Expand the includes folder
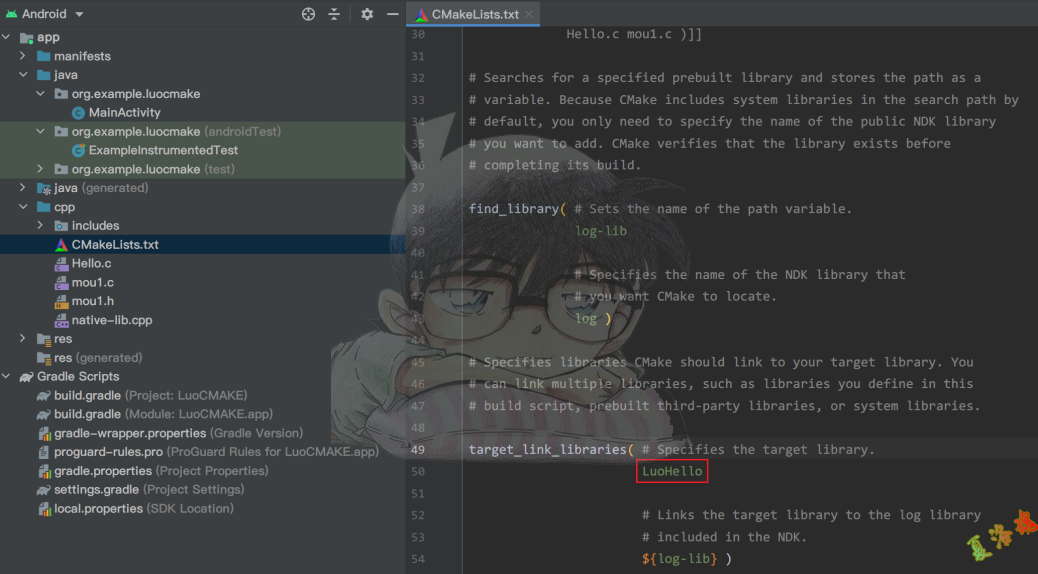Image resolution: width=1038 pixels, height=574 pixels. (40, 226)
